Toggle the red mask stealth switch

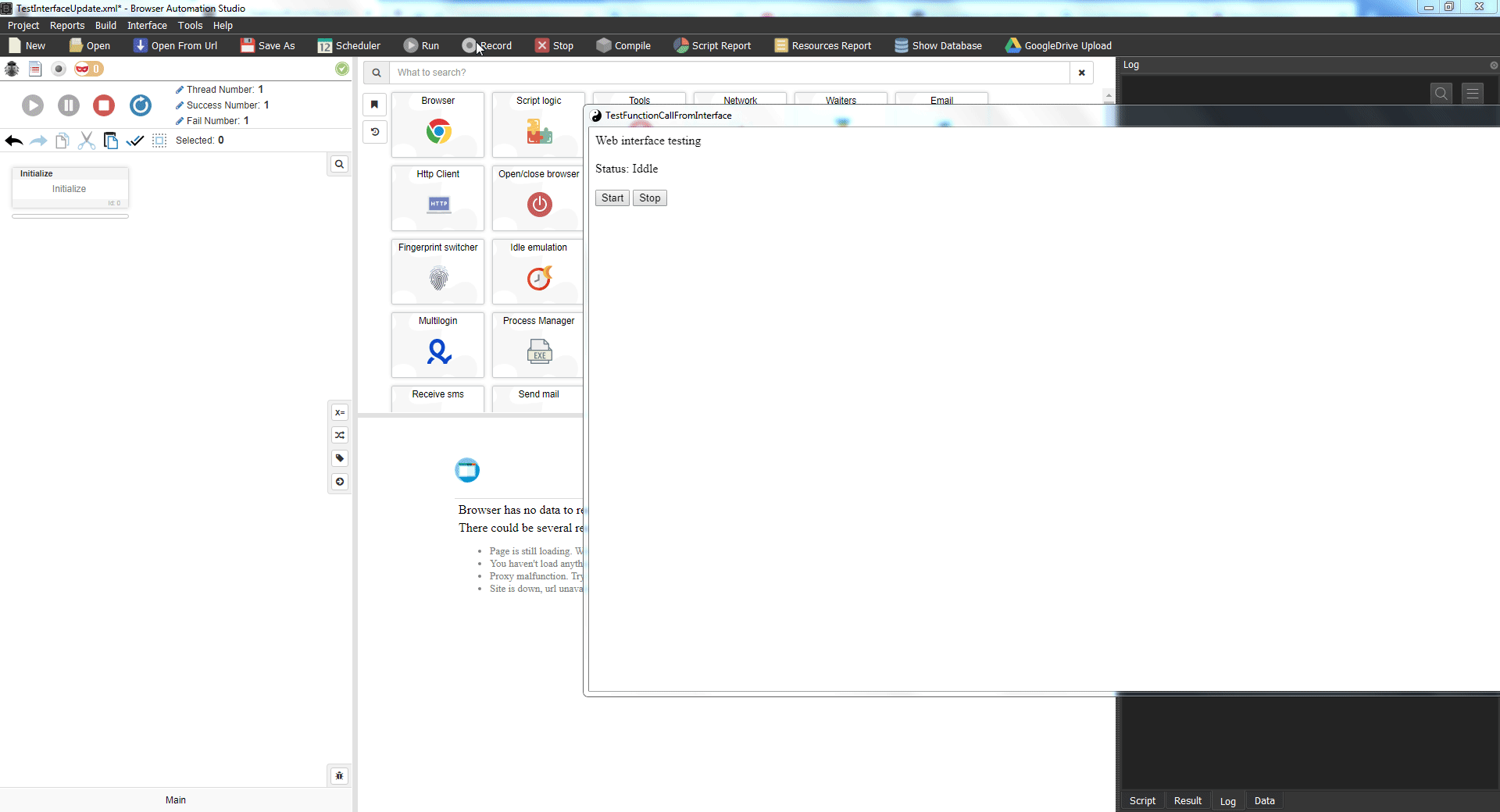[88, 69]
